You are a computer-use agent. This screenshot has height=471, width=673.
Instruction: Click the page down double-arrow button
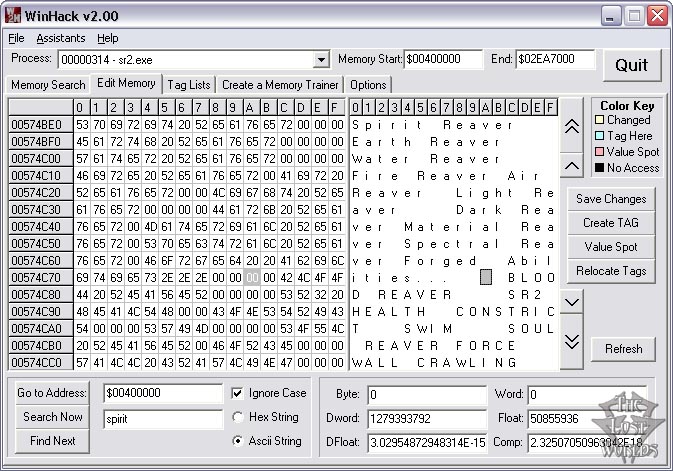(572, 342)
